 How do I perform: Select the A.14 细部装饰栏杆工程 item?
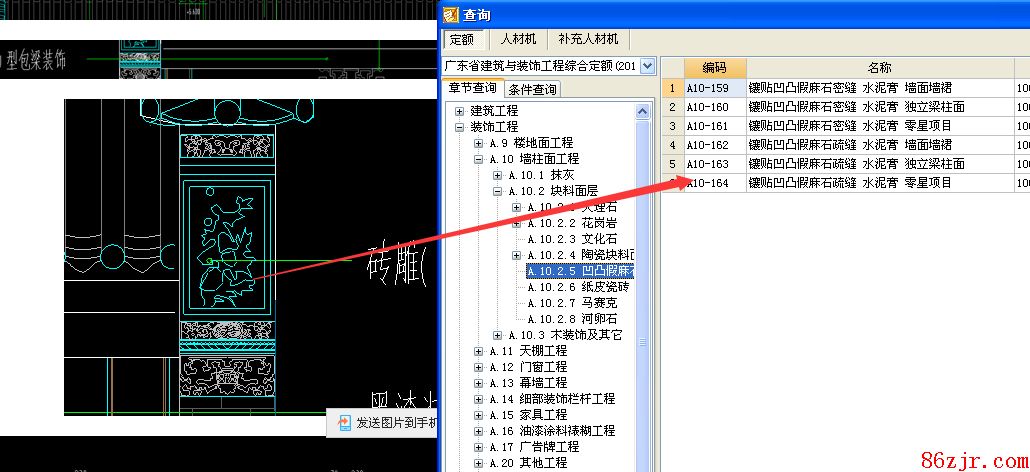tap(552, 399)
